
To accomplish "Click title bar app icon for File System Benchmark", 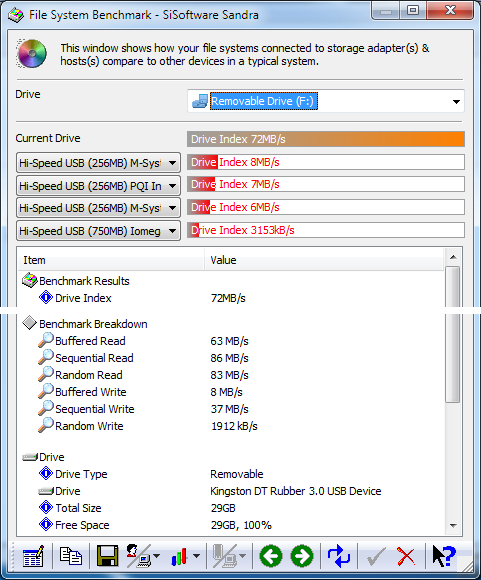I will [16, 15].
